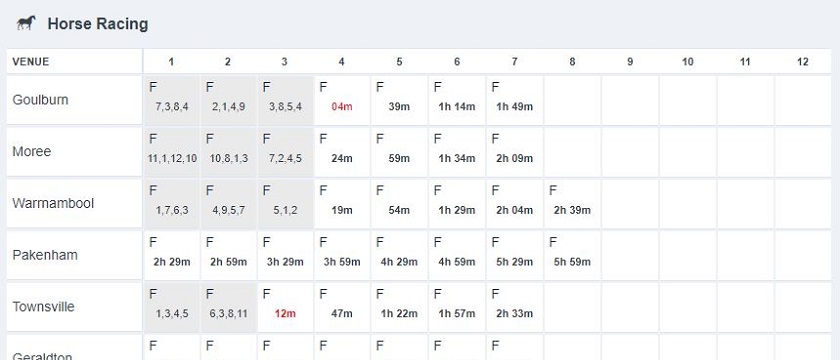Open Goulburn race 5 starting in 39m
This screenshot has width=840, height=360.
(399, 100)
